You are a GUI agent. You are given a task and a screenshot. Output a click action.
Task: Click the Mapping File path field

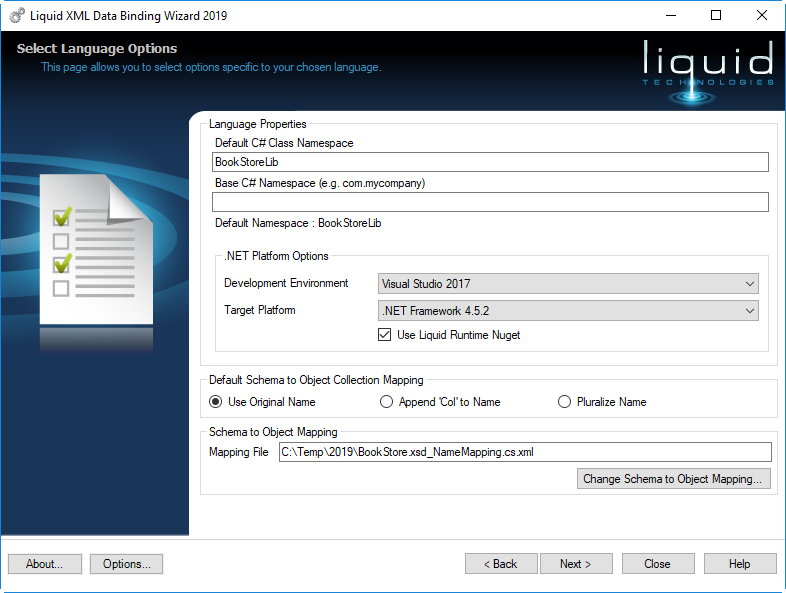(525, 452)
